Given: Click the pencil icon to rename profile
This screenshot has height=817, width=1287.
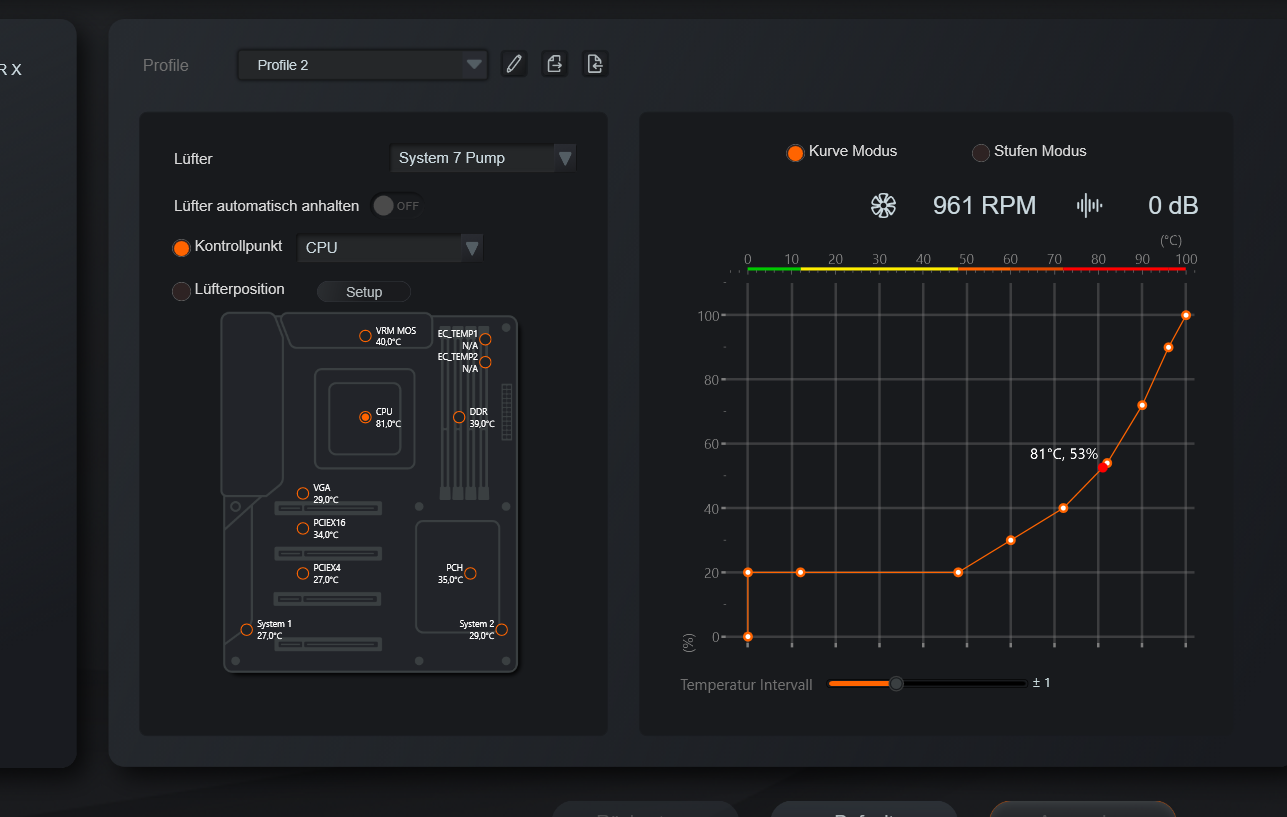Looking at the screenshot, I should click(x=514, y=64).
